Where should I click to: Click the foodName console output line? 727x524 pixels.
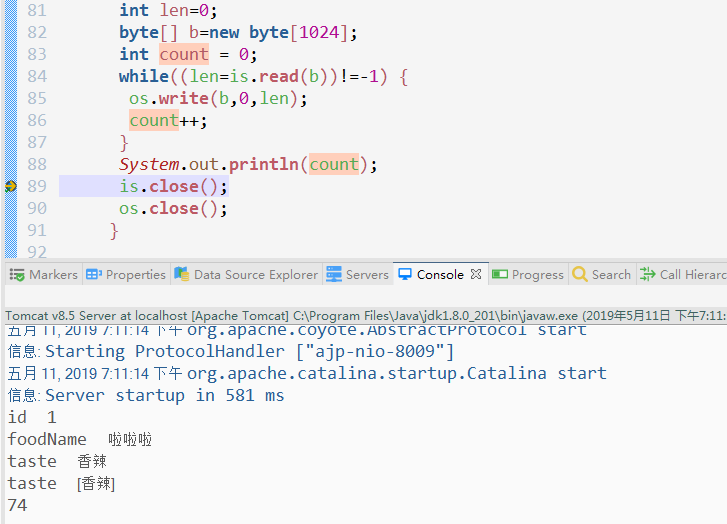[x=80, y=439]
